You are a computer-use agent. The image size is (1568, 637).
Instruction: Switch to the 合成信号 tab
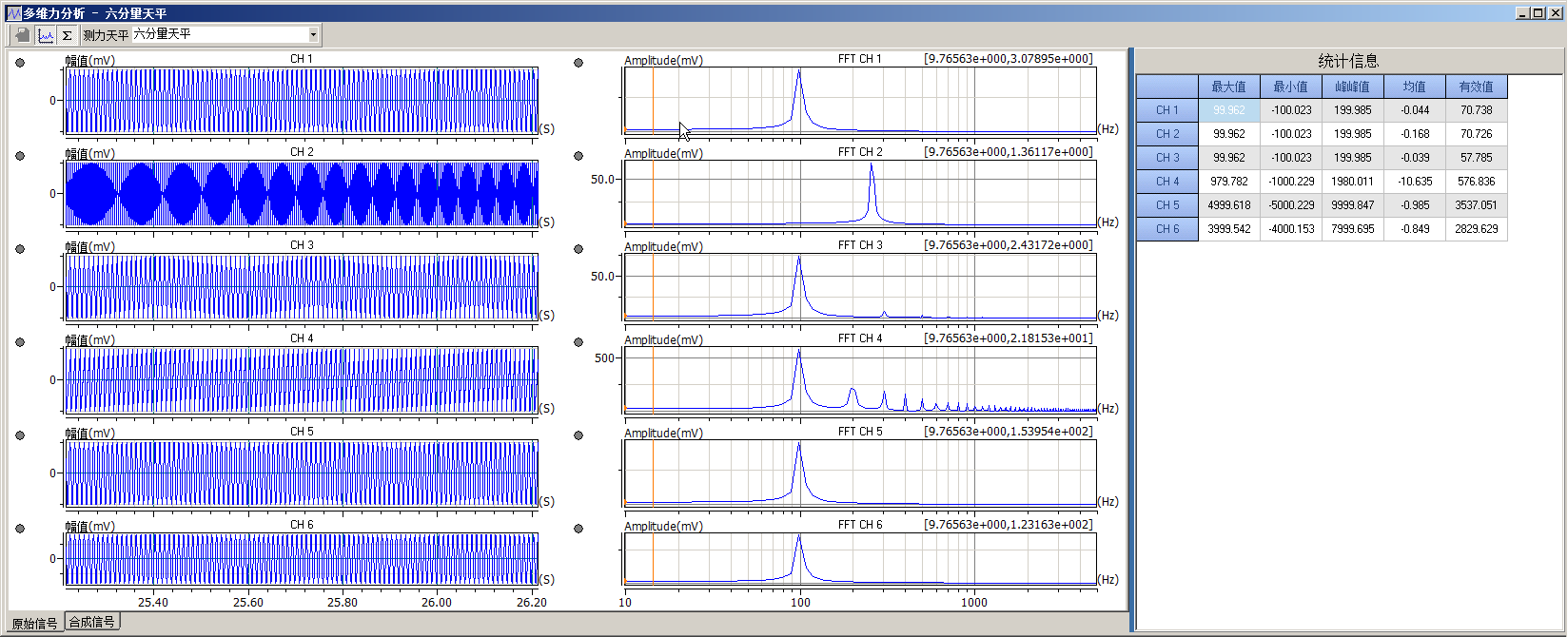point(92,623)
